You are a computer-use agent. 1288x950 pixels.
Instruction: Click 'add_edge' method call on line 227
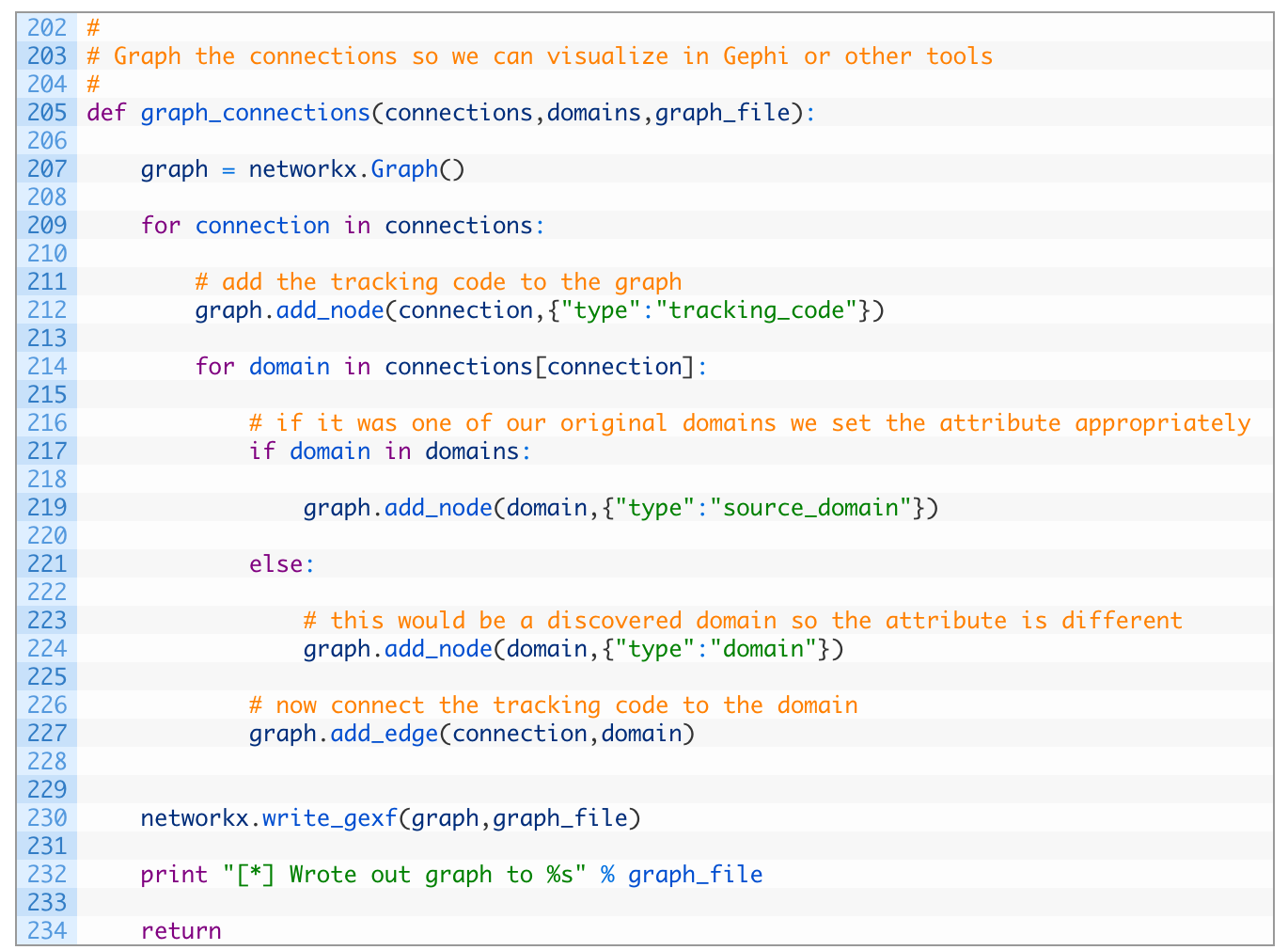click(x=385, y=734)
